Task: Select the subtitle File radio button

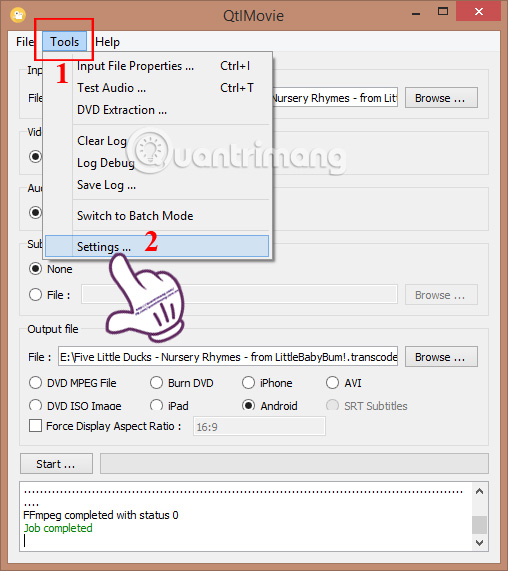Action: [x=35, y=295]
